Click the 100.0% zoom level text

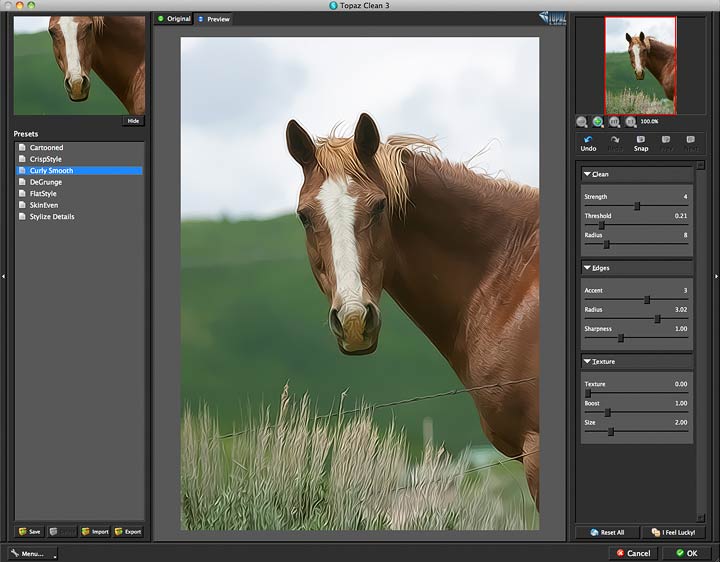[x=649, y=122]
